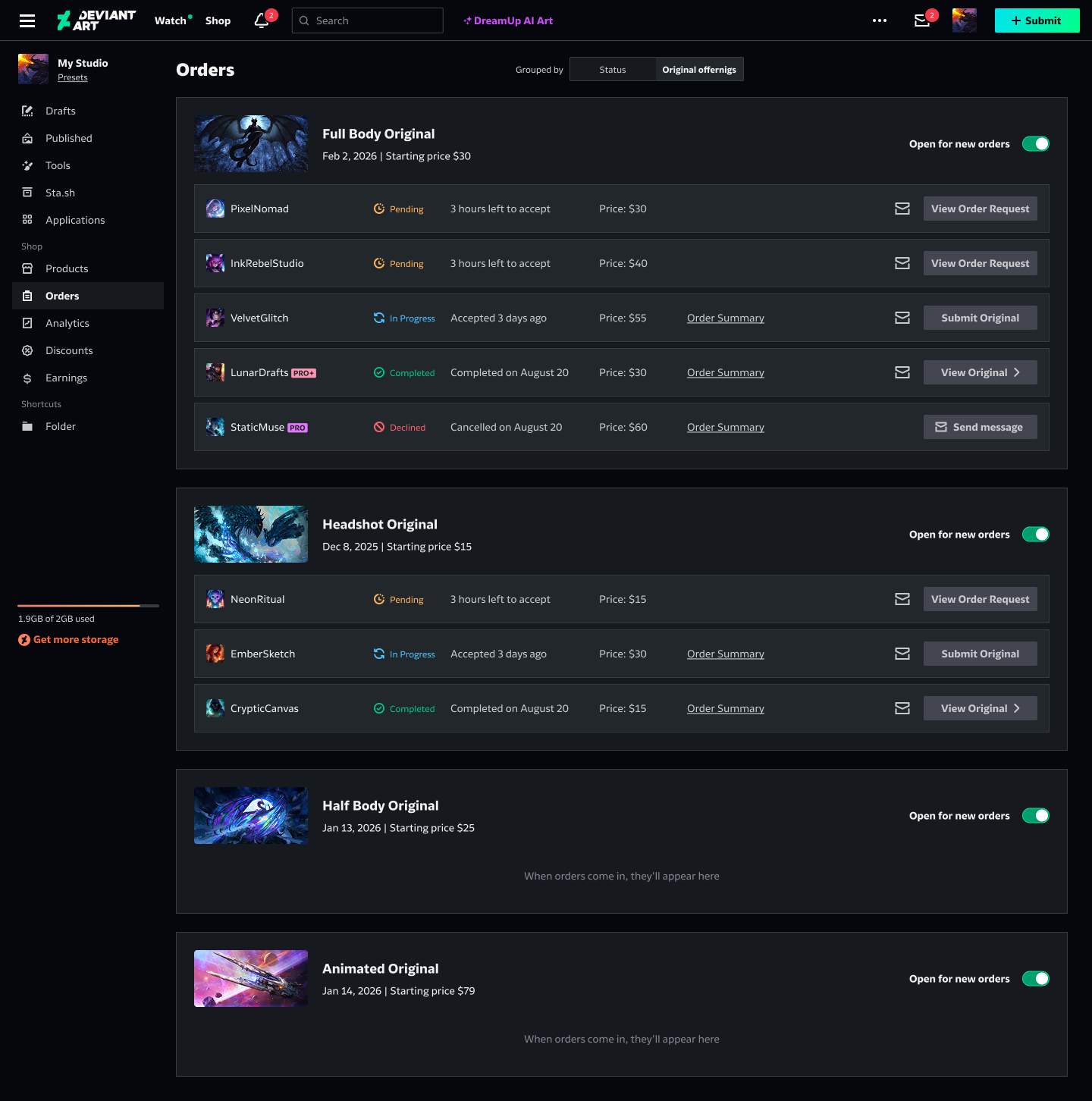Screen dimensions: 1092x1101
Task: Open the hamburger menu icon
Action: [x=27, y=20]
